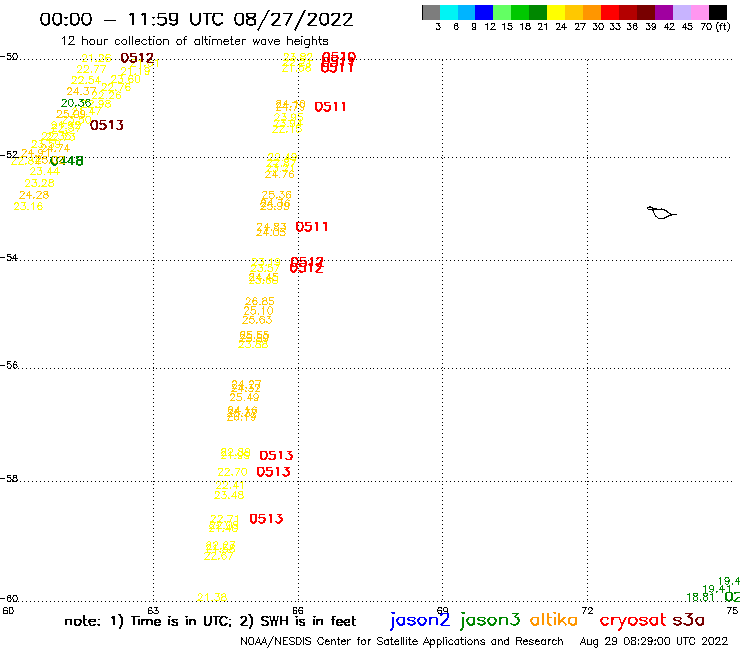
Task: Click the wave height value '23.16'
Action: coord(28,206)
